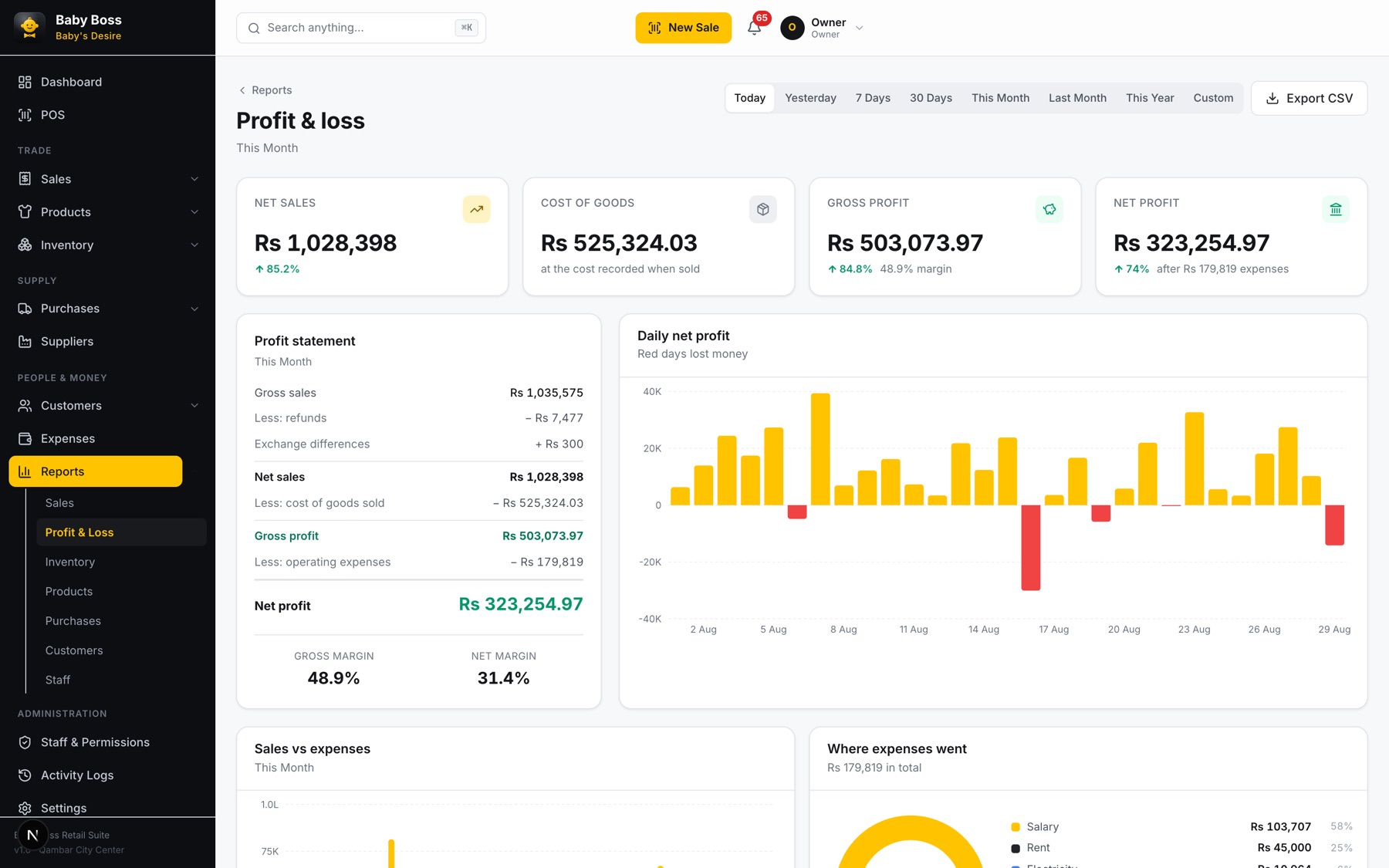The image size is (1389, 868).
Task: Click the black Rent legend swatch
Action: [x=1016, y=849]
